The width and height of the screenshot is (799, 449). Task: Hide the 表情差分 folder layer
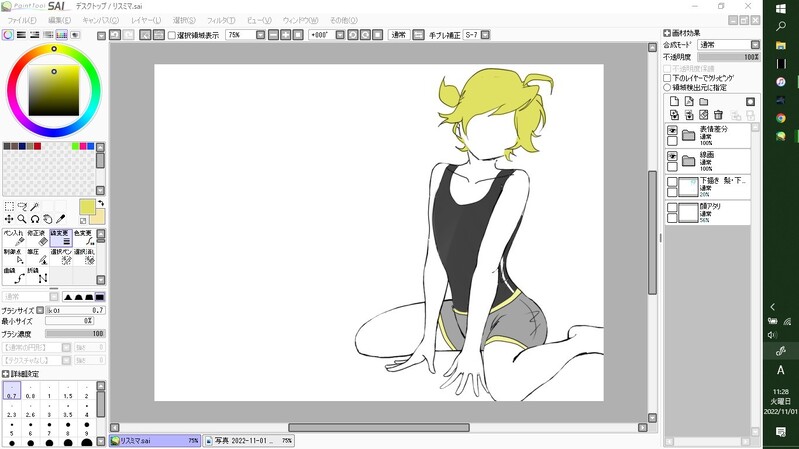(672, 130)
